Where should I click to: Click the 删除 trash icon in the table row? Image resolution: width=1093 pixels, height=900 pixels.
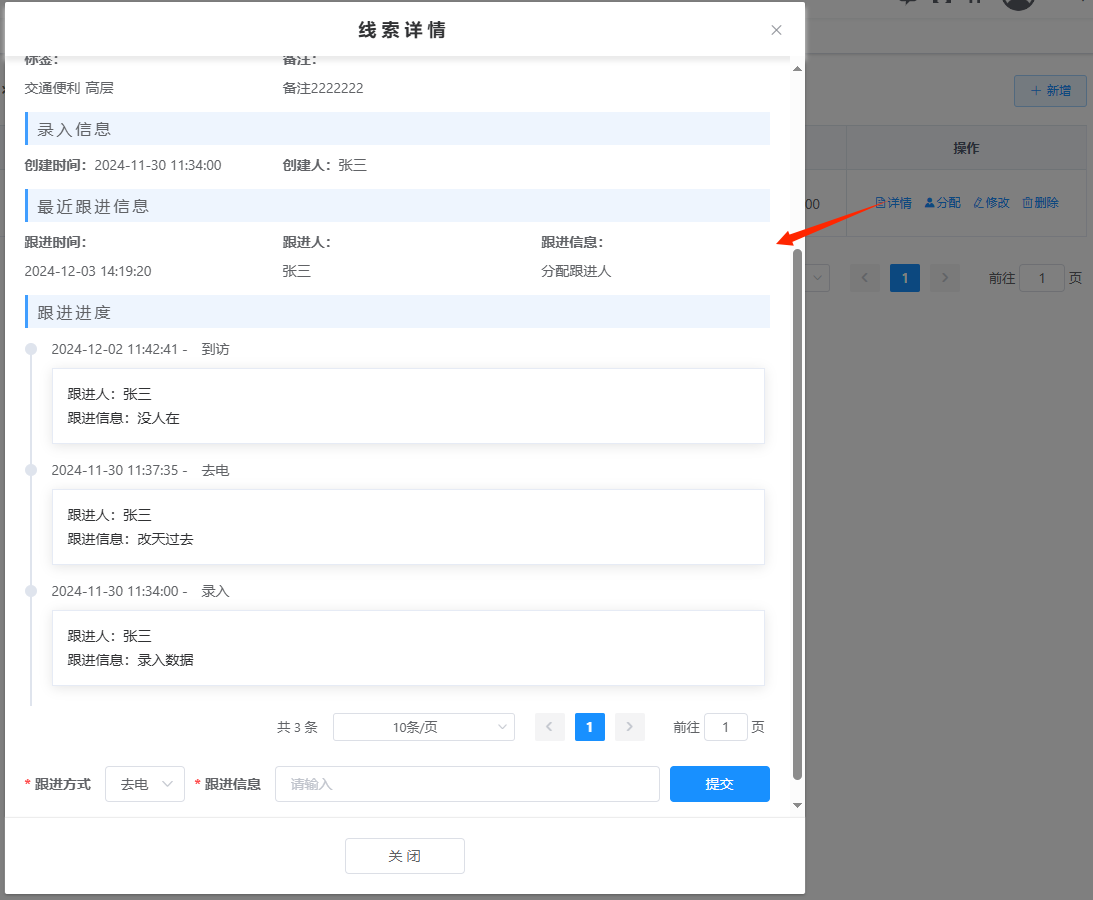[1028, 203]
